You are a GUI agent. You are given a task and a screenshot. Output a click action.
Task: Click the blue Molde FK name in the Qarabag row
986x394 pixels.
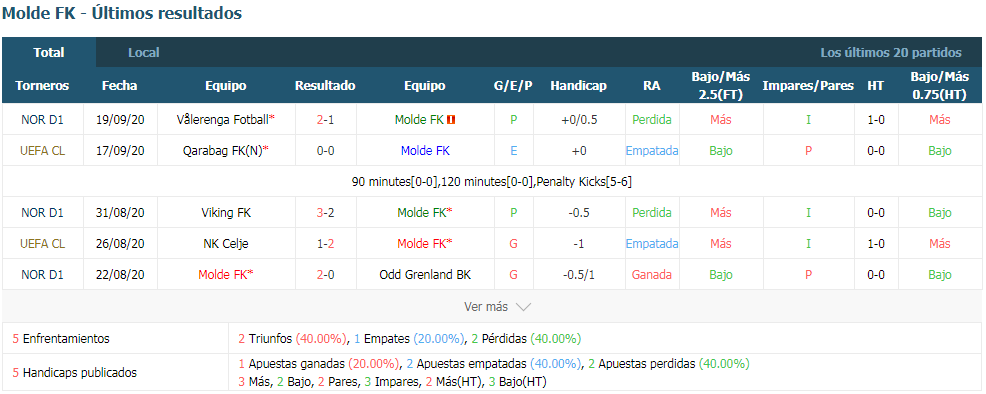(x=425, y=151)
